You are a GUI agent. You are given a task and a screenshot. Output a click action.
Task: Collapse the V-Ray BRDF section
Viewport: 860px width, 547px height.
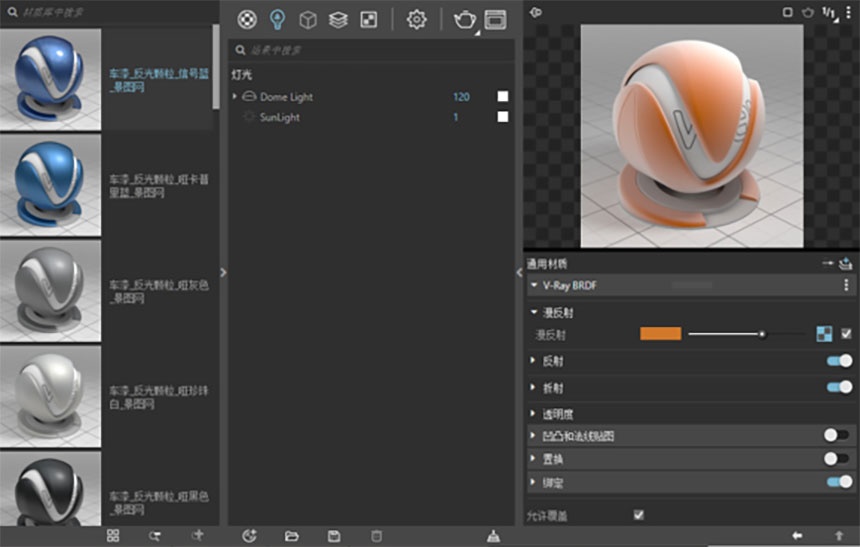coord(534,285)
